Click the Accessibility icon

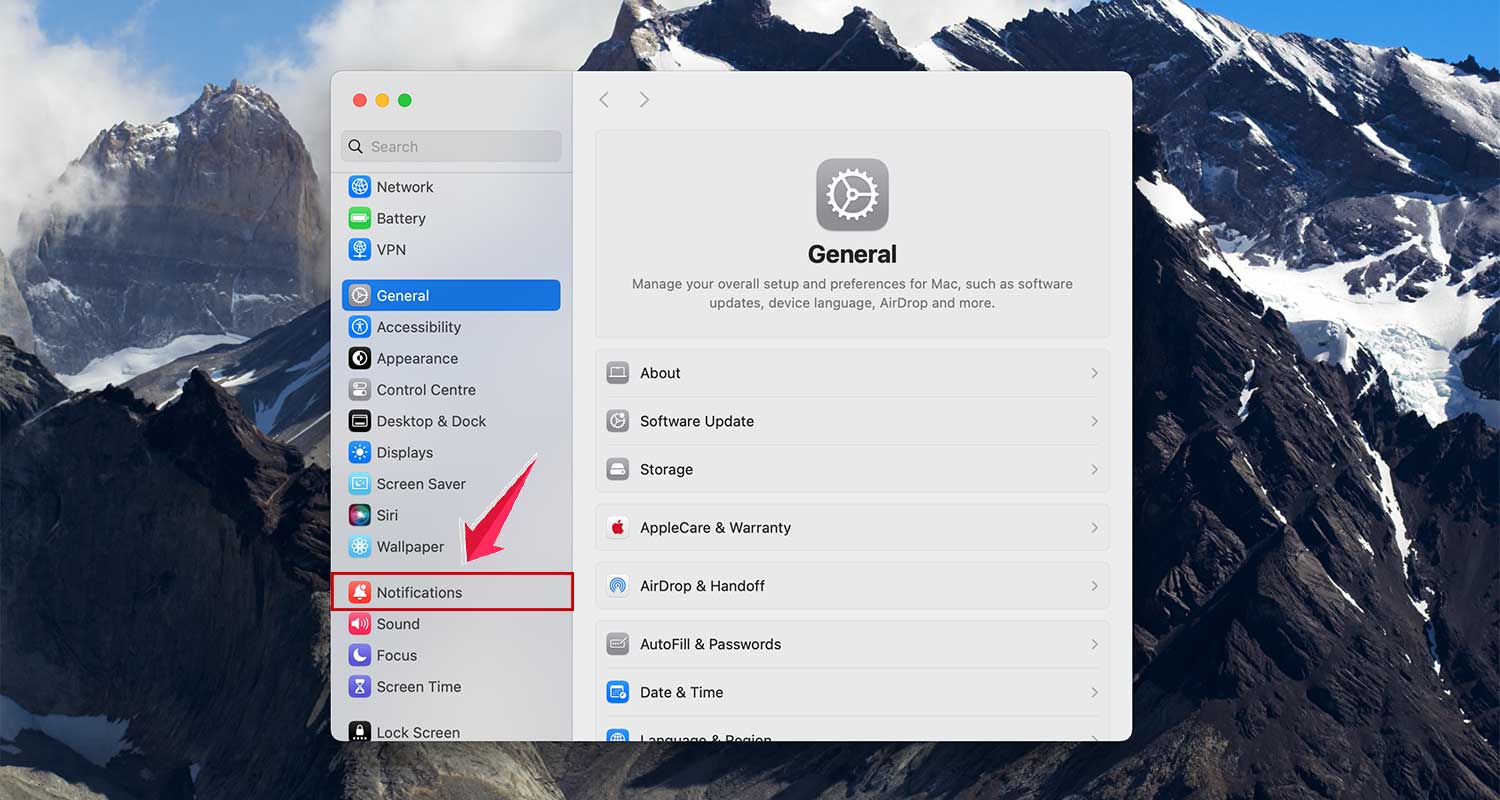[x=361, y=327]
